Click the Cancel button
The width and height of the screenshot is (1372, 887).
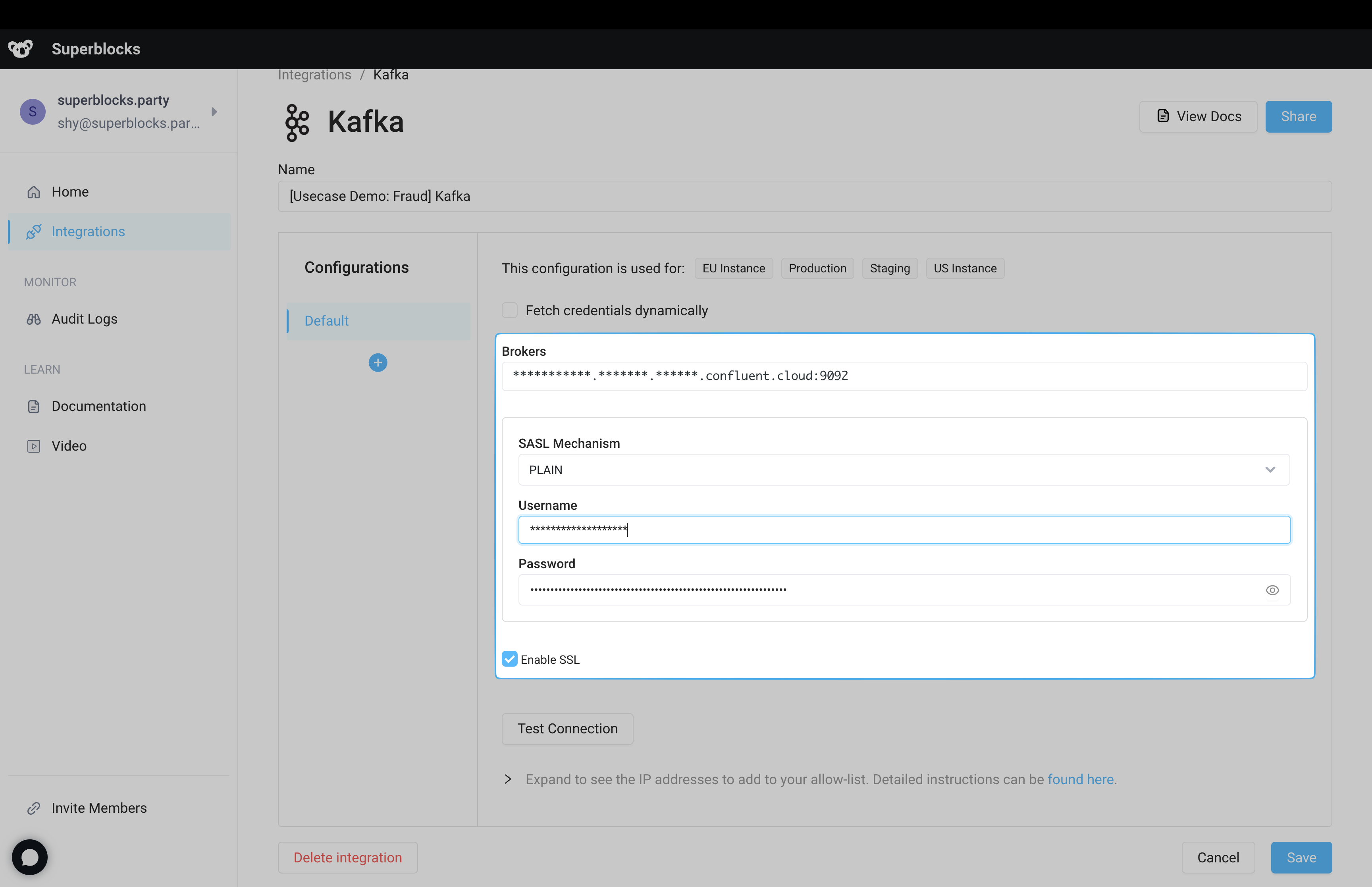tap(1218, 858)
